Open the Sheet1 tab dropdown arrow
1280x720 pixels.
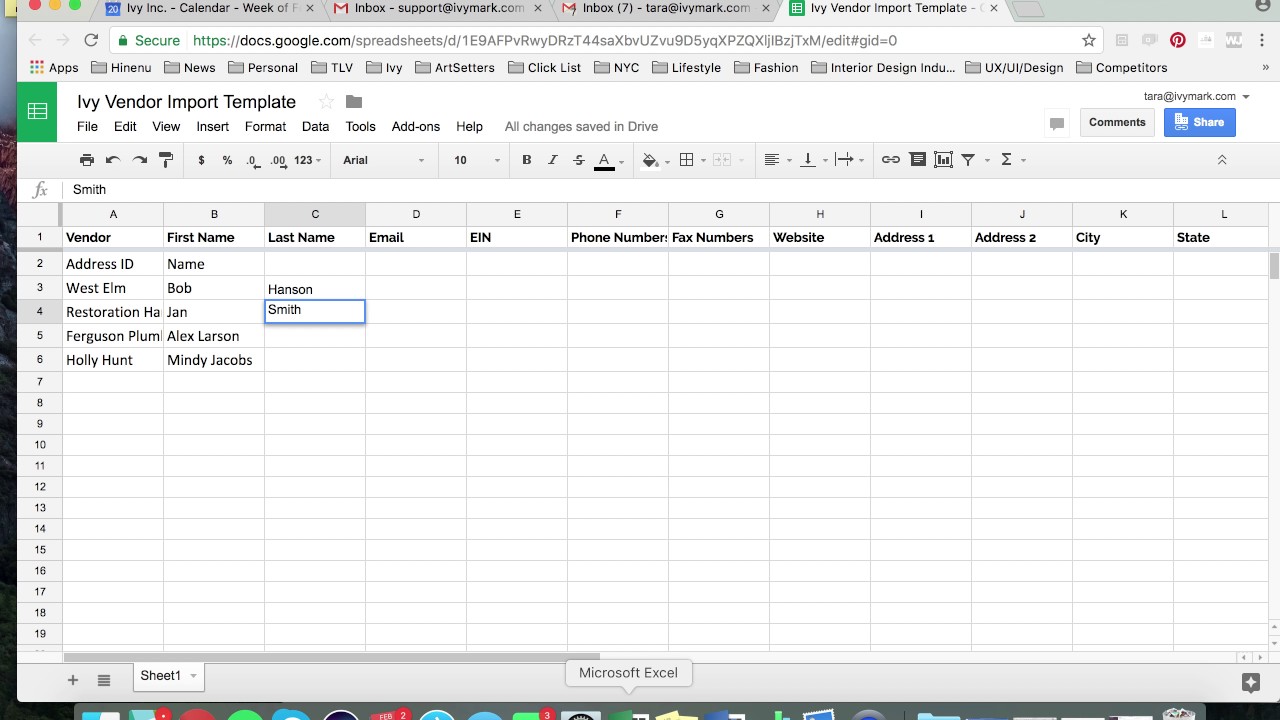click(x=193, y=676)
